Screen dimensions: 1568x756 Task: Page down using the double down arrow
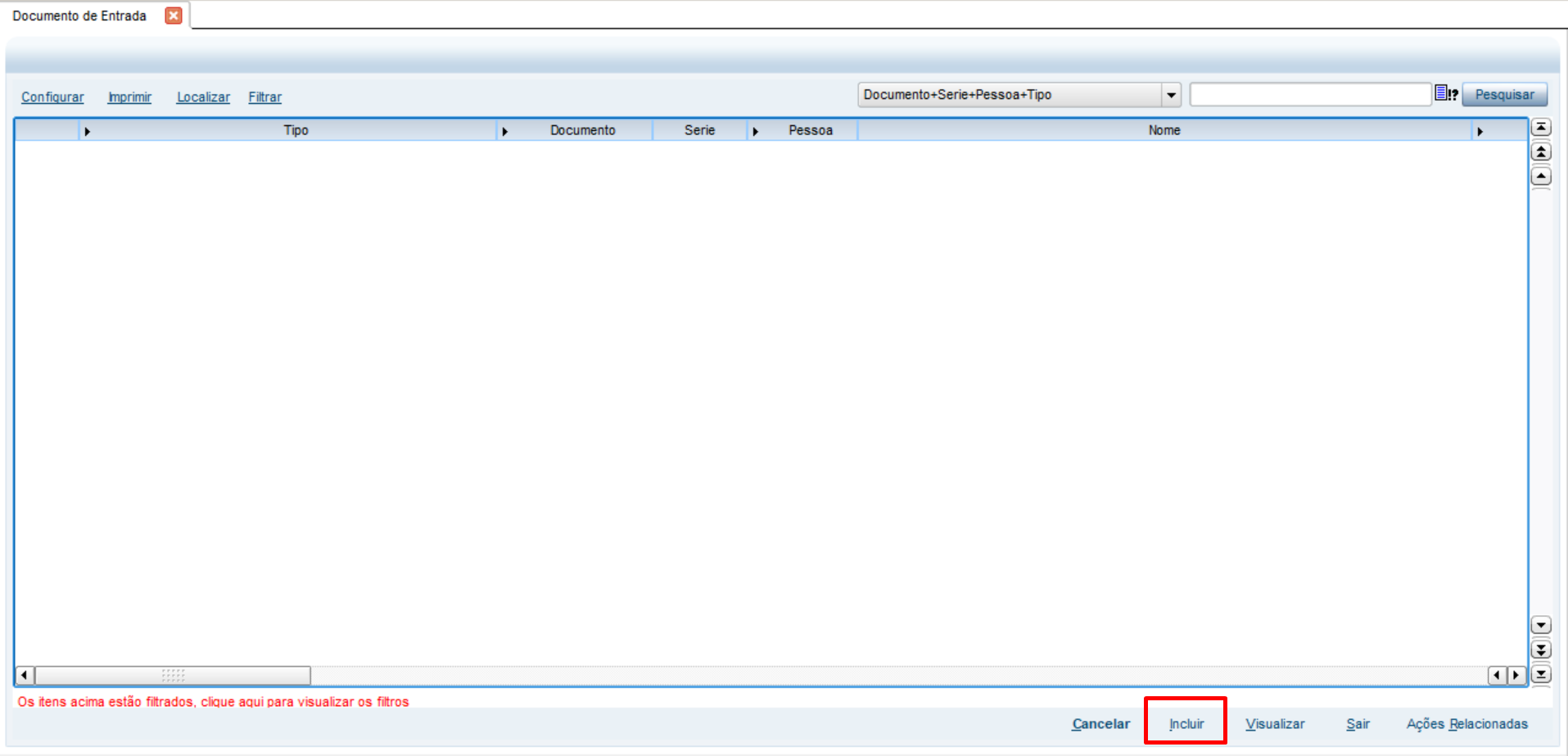point(1541,650)
